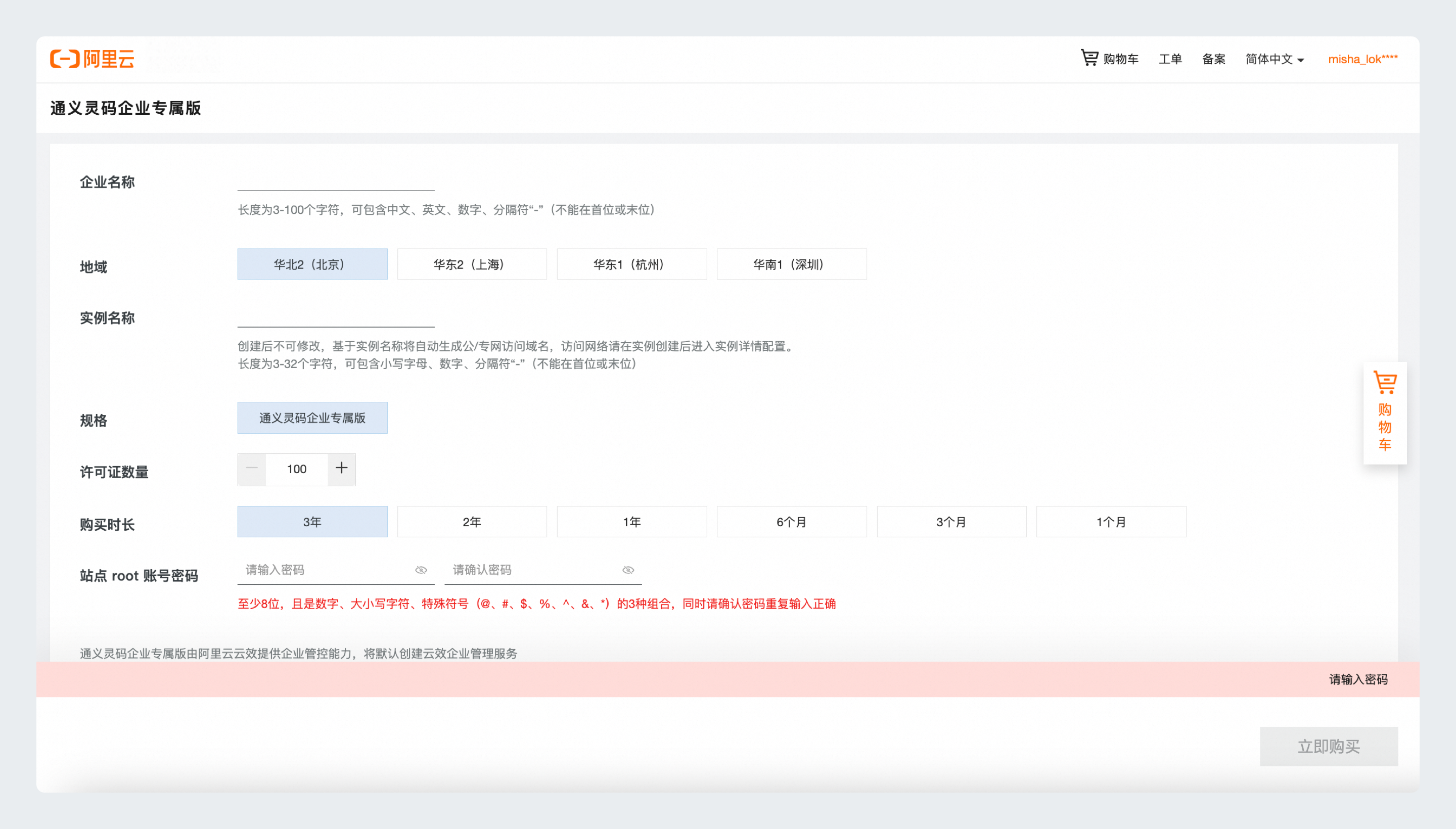
Task: Select region 华东1（杭州）
Action: pyautogui.click(x=632, y=264)
